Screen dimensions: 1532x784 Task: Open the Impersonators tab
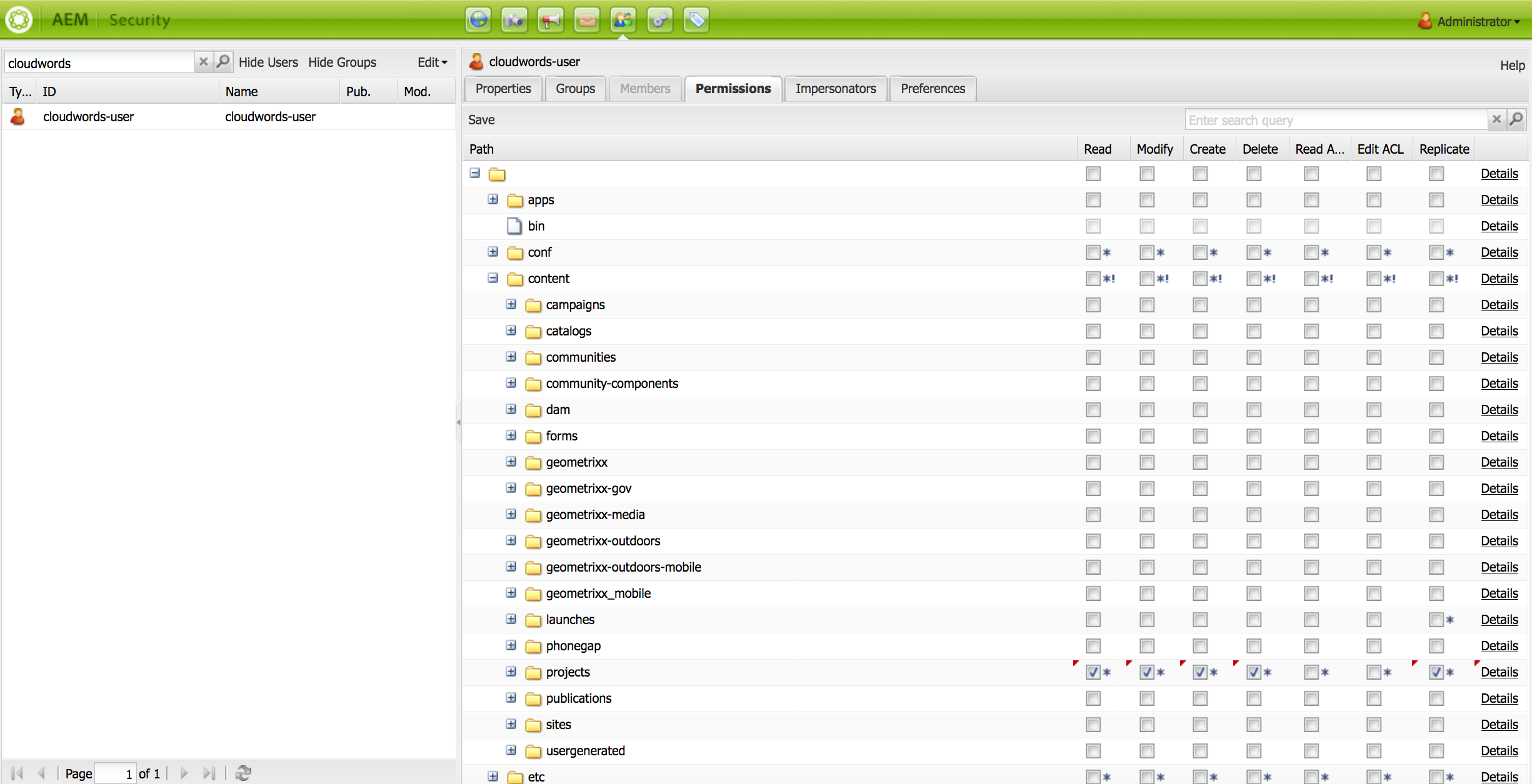[x=835, y=89]
